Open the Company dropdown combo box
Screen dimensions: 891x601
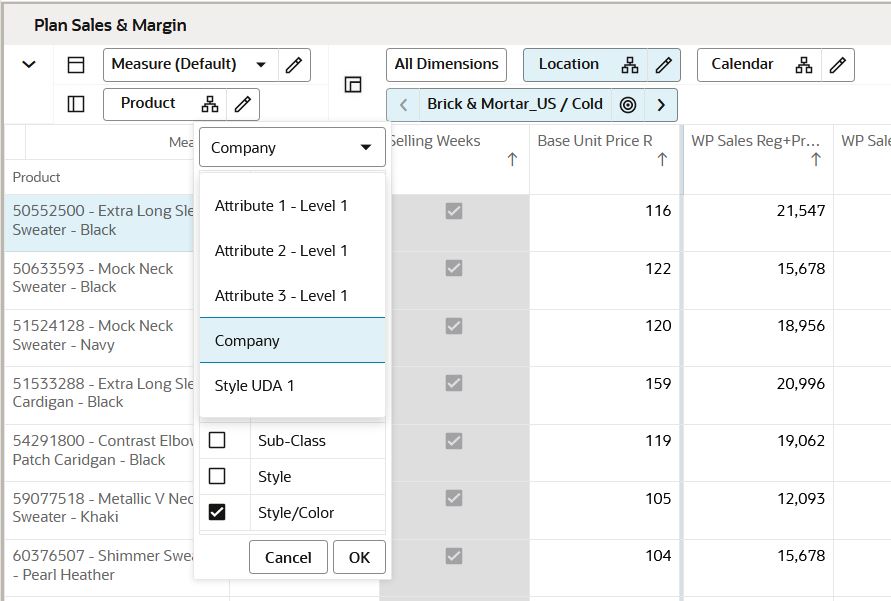click(292, 148)
